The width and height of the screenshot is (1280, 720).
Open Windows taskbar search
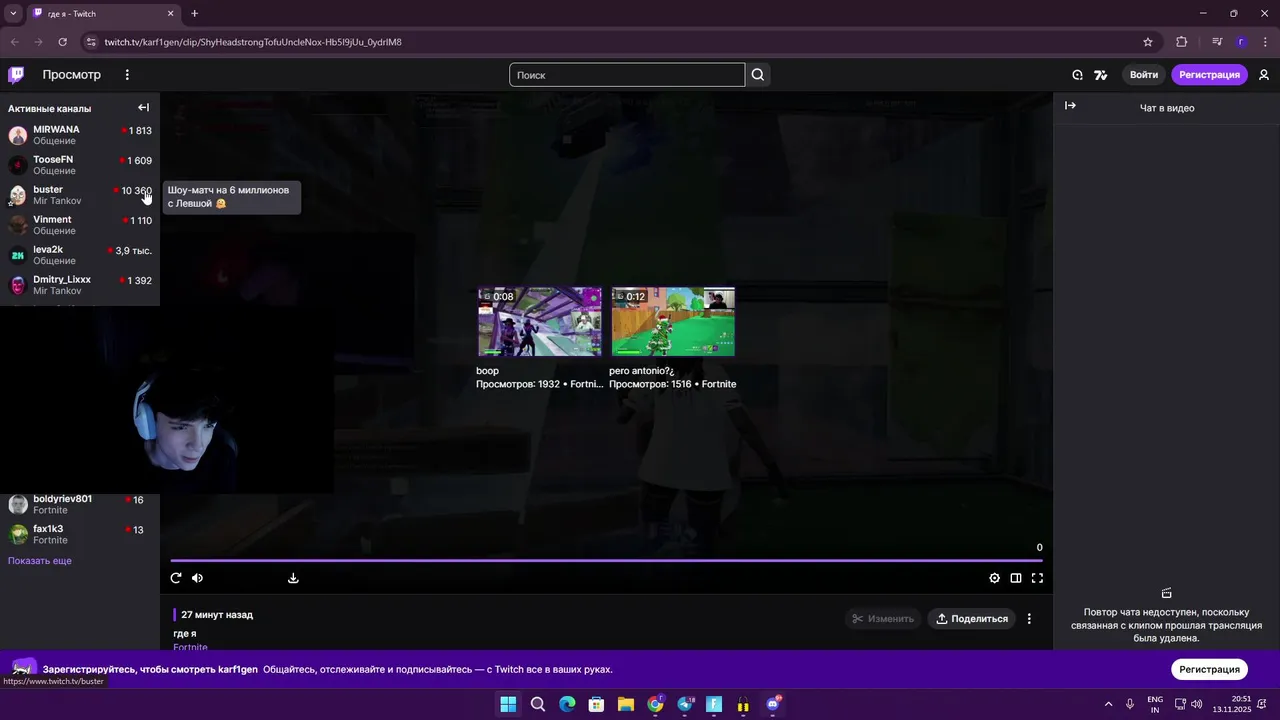(x=538, y=704)
